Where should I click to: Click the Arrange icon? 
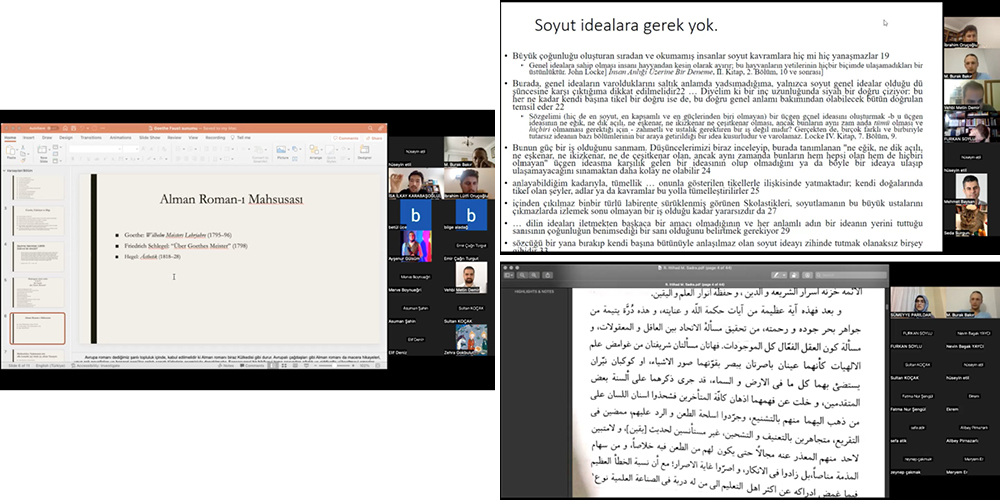pyautogui.click(x=314, y=151)
